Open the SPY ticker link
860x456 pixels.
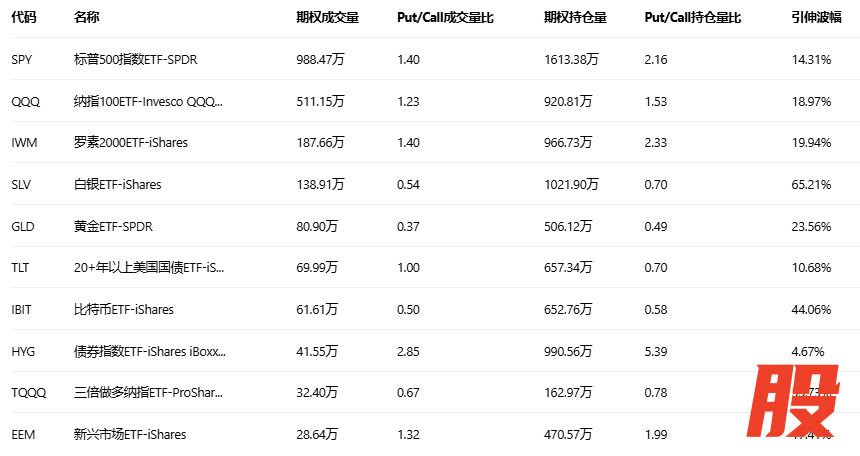[22, 60]
